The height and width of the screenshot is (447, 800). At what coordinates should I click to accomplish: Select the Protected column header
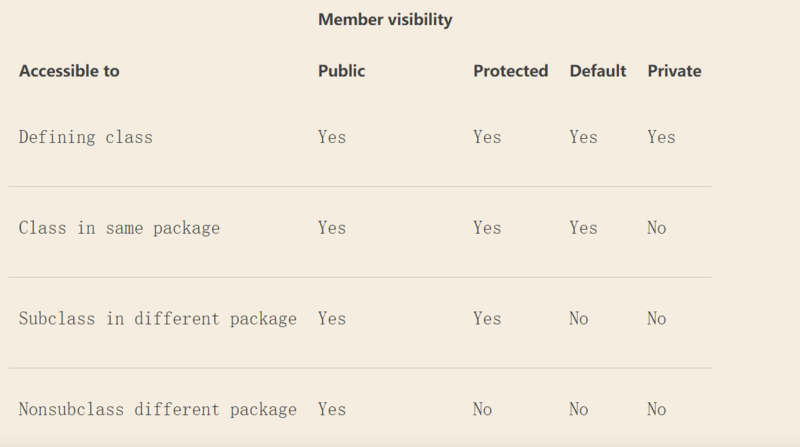click(510, 71)
